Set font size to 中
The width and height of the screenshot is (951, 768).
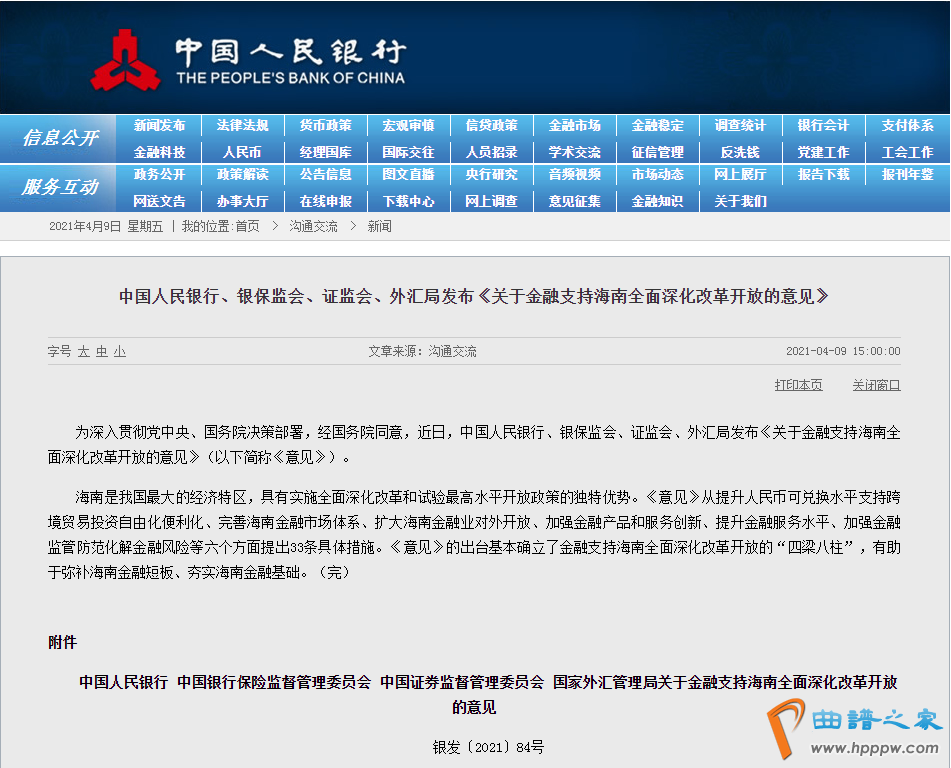click(102, 352)
